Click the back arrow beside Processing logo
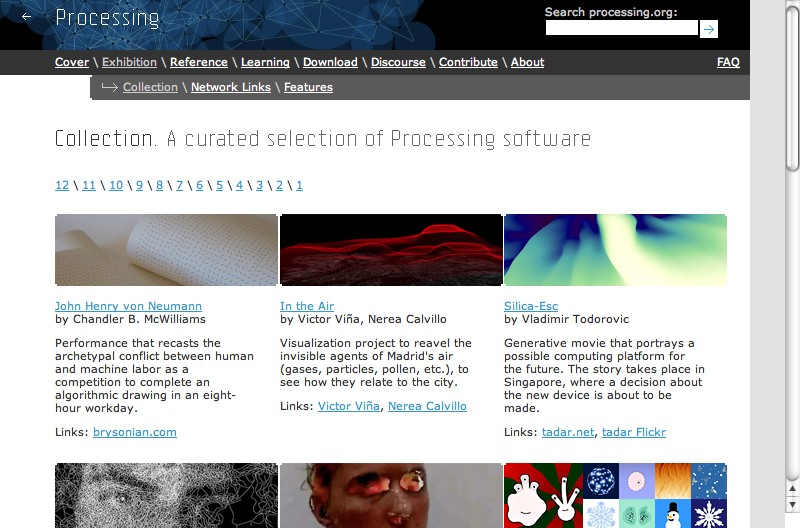800x528 pixels. point(27,17)
